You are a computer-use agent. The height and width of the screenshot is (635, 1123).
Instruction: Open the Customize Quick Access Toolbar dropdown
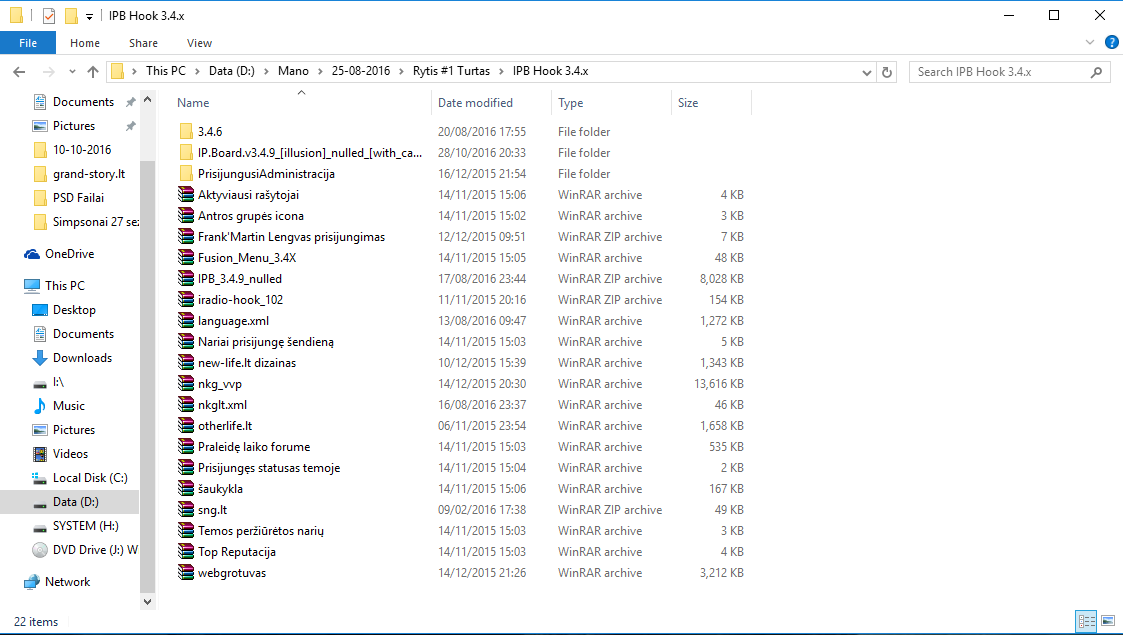click(90, 16)
